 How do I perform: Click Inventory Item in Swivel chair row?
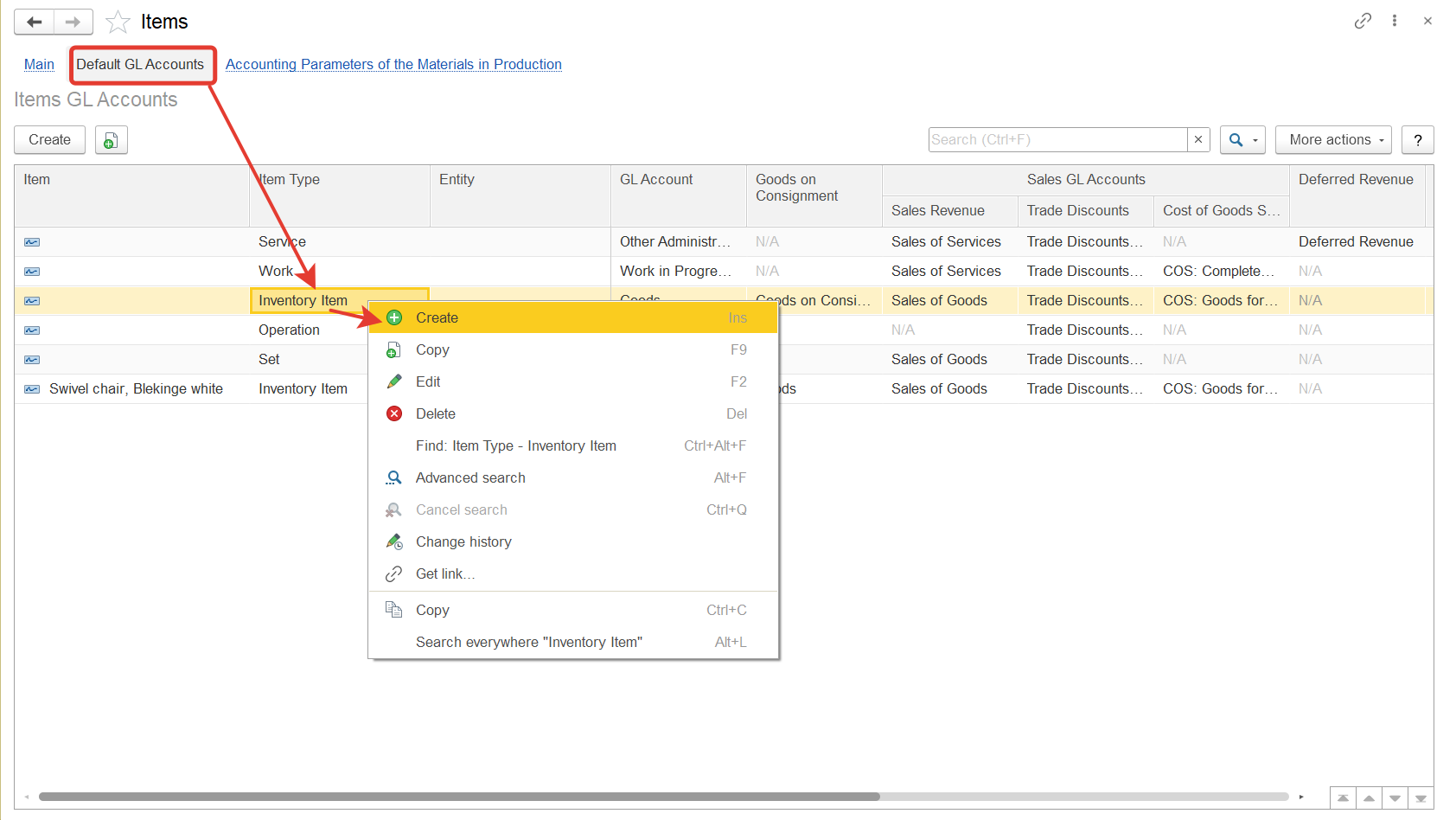[x=303, y=389]
